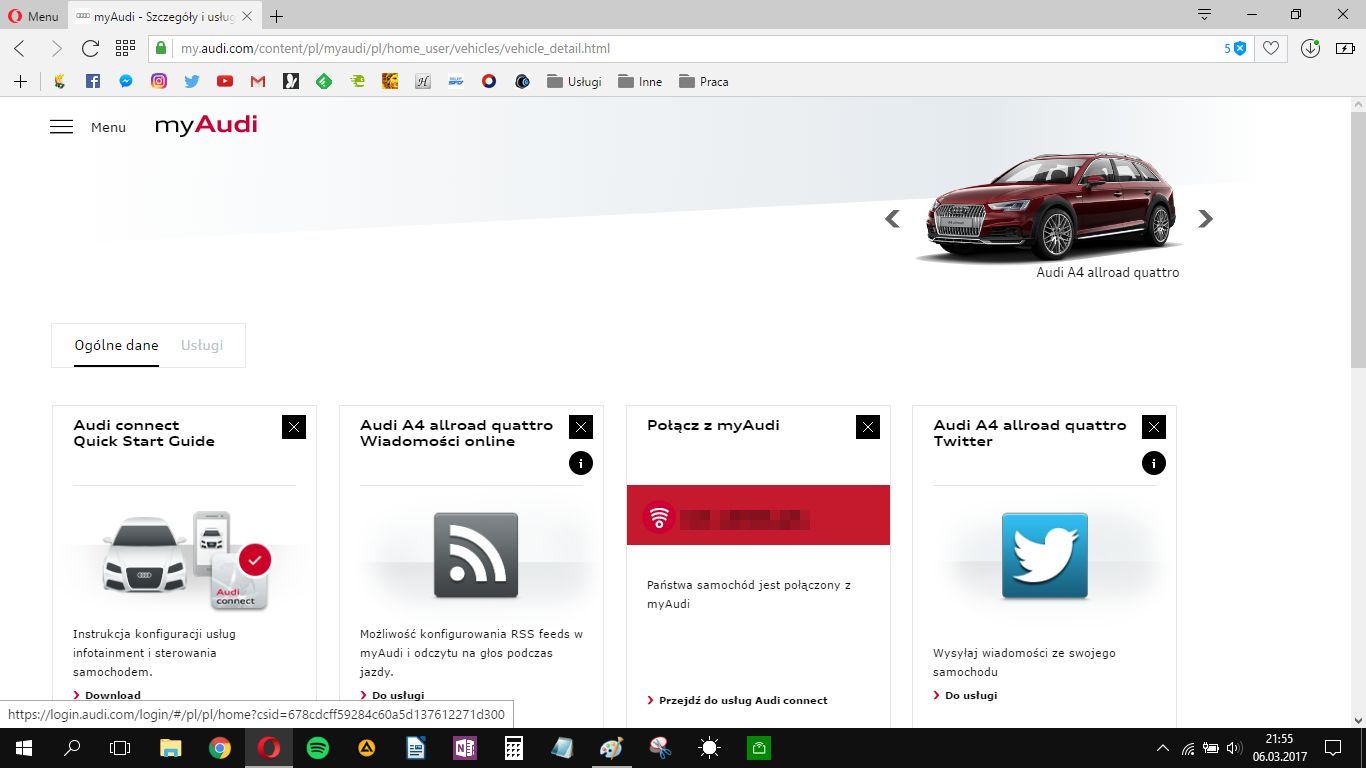
Task: Close the Wiadomości online card
Action: 581,427
